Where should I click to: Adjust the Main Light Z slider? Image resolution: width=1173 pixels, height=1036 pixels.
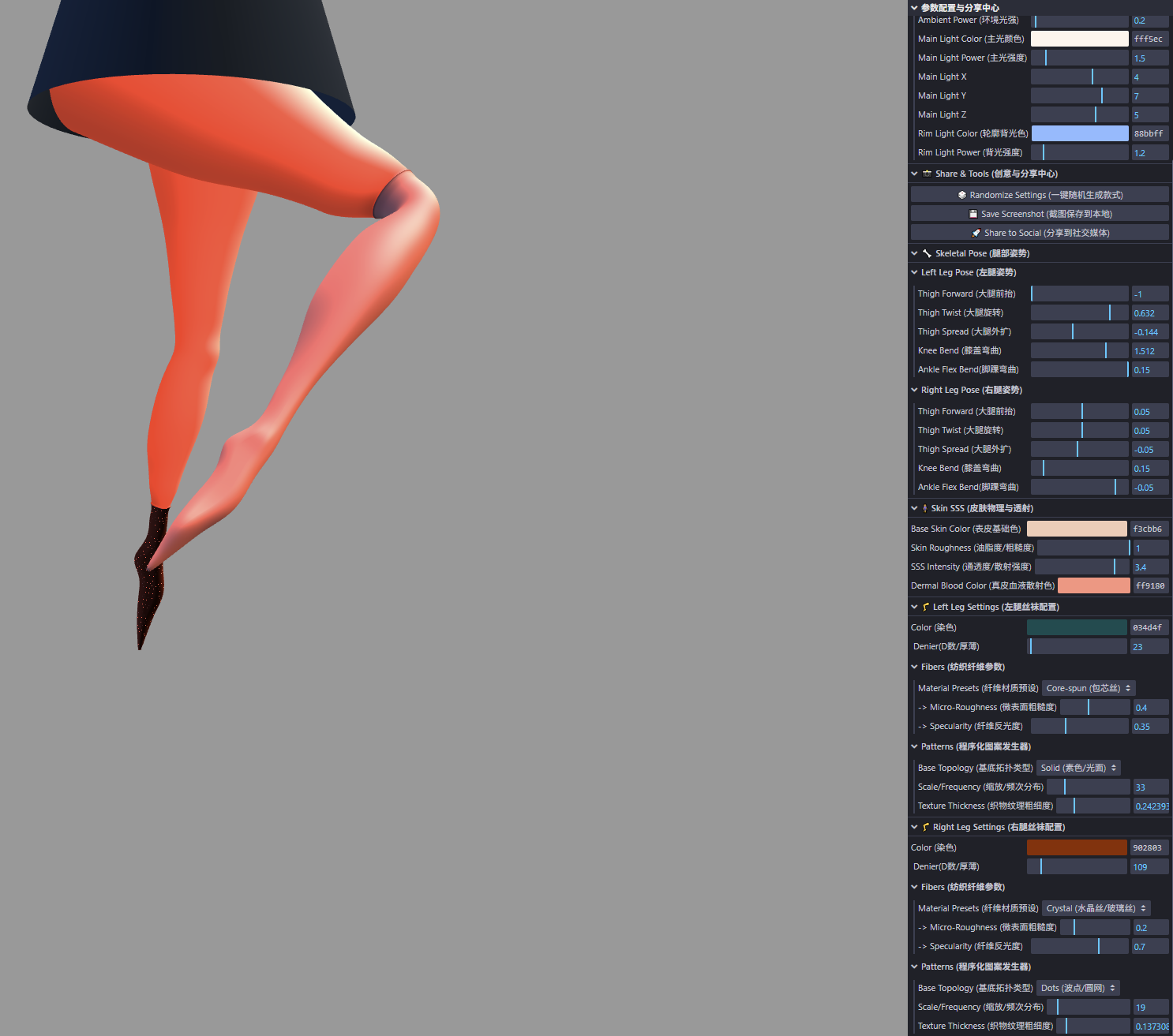(x=1080, y=114)
